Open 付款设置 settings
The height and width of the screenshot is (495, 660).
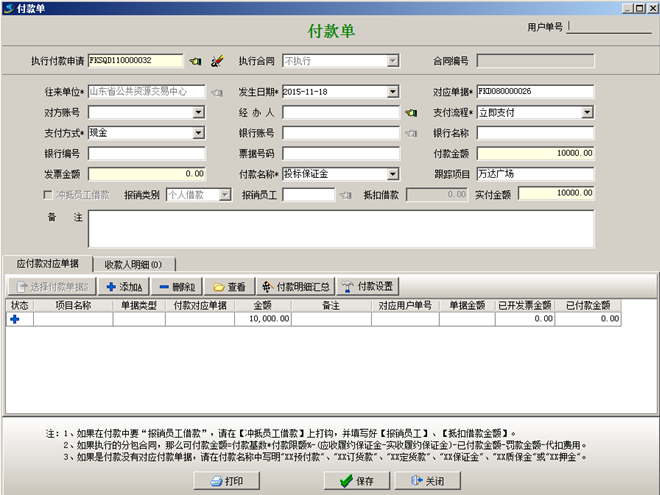367,287
